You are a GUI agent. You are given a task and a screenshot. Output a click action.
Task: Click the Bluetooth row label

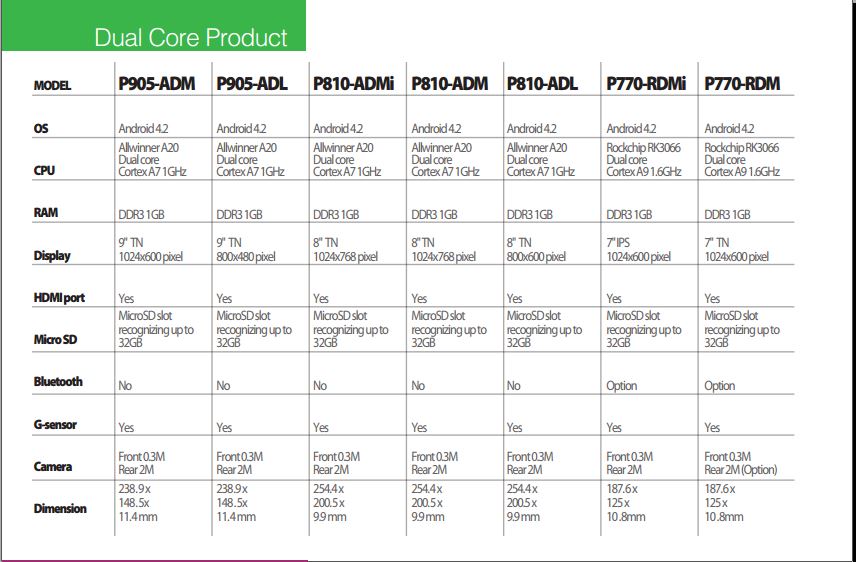[x=58, y=382]
